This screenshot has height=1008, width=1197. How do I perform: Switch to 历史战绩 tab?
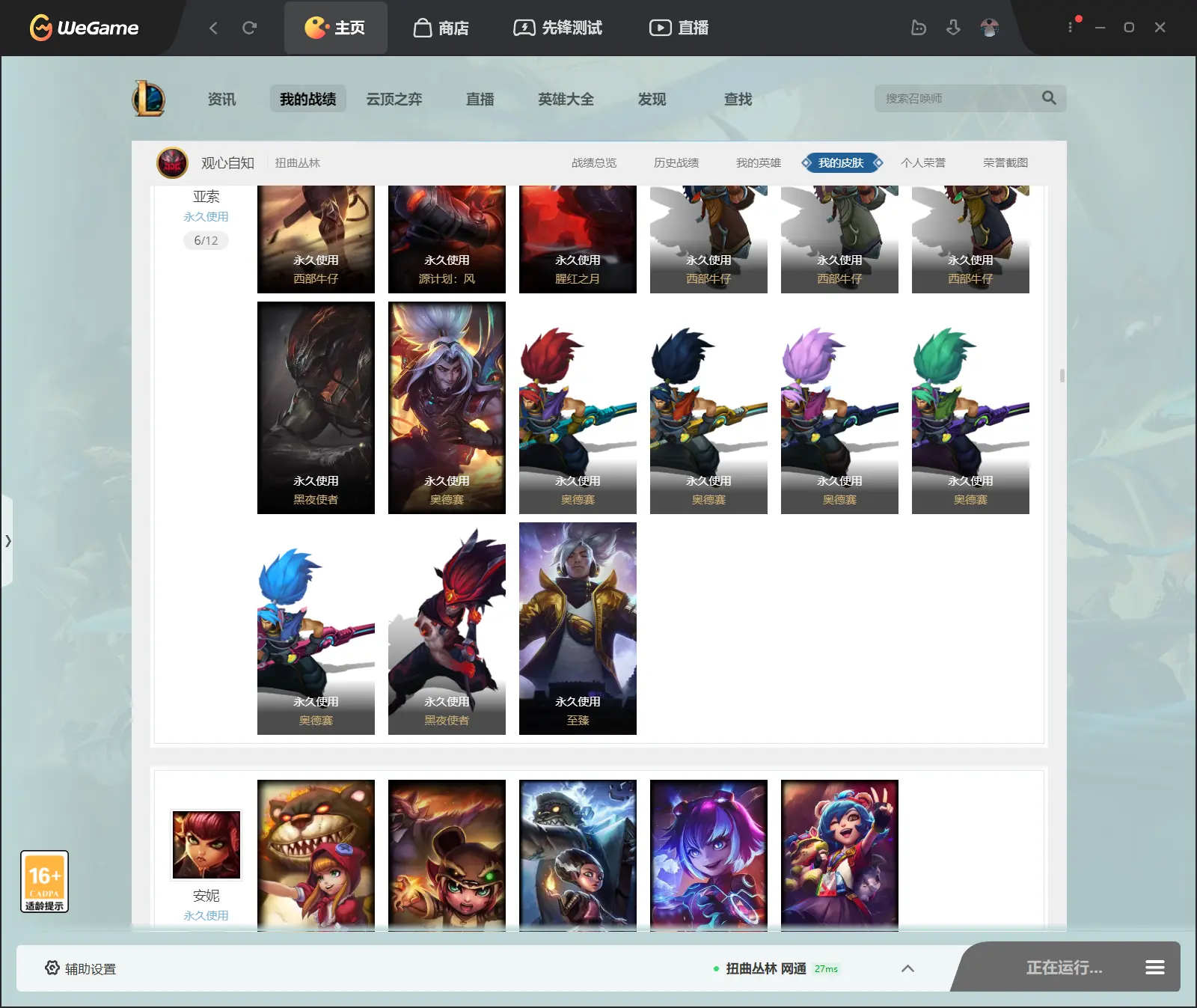(676, 162)
